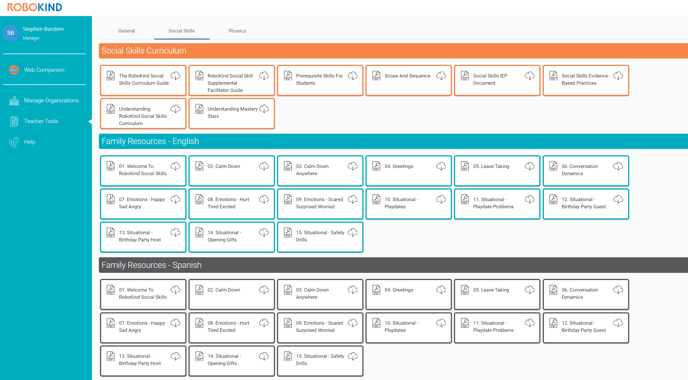Download English 13. Situational - Birthday Party Host
Image resolution: width=688 pixels, height=380 pixels.
click(x=176, y=233)
